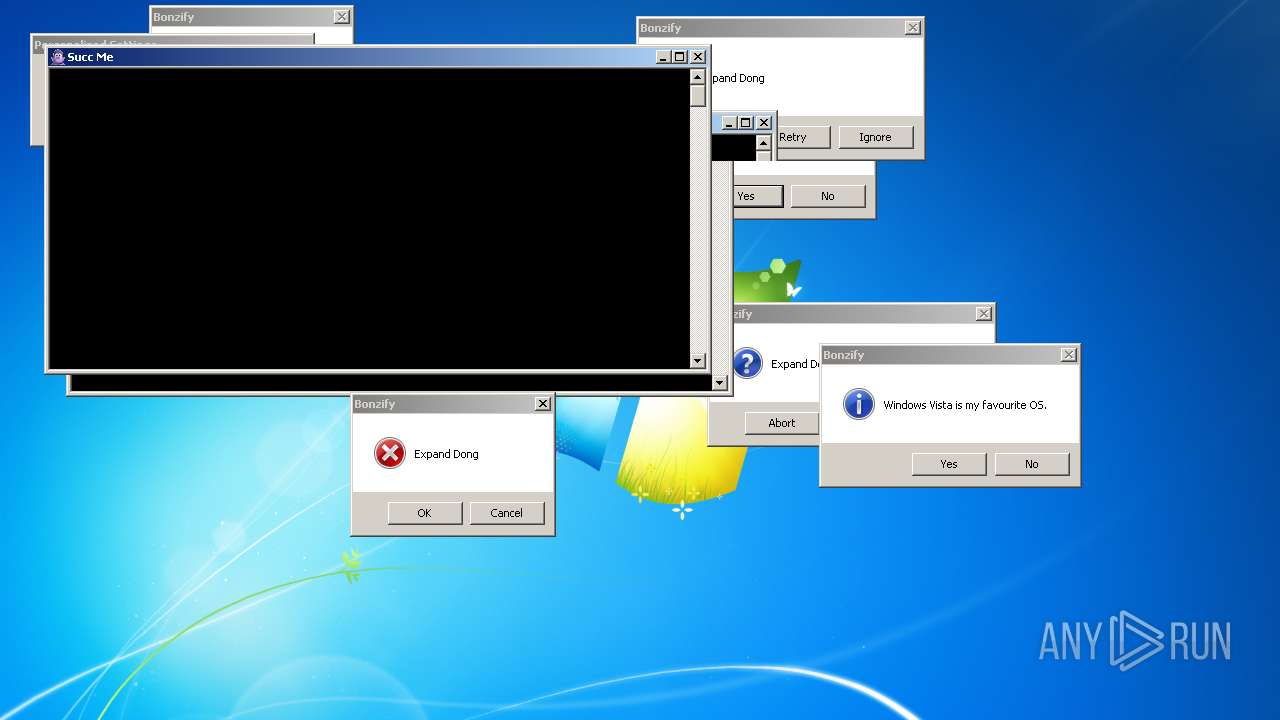
Task: Close the top-right Bonzify Retry/Ignore dialog
Action: pyautogui.click(x=913, y=28)
